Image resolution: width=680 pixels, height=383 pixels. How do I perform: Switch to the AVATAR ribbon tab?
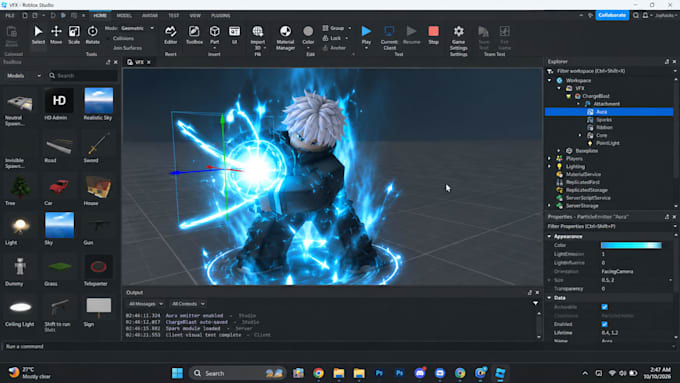click(x=150, y=16)
